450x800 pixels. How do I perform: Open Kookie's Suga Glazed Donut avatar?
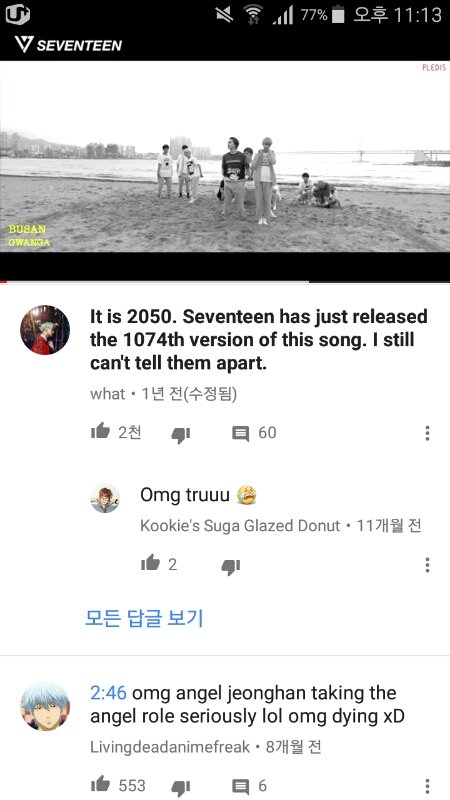pyautogui.click(x=105, y=498)
